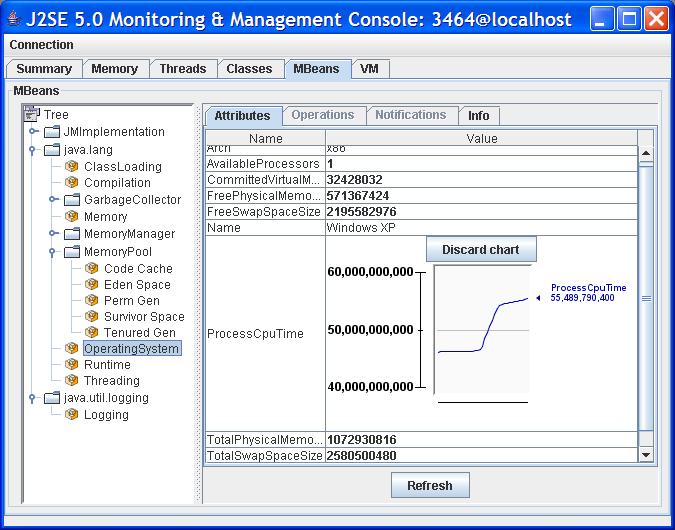Select the Code Cache bean icon
The width and height of the screenshot is (675, 530).
pos(92,268)
